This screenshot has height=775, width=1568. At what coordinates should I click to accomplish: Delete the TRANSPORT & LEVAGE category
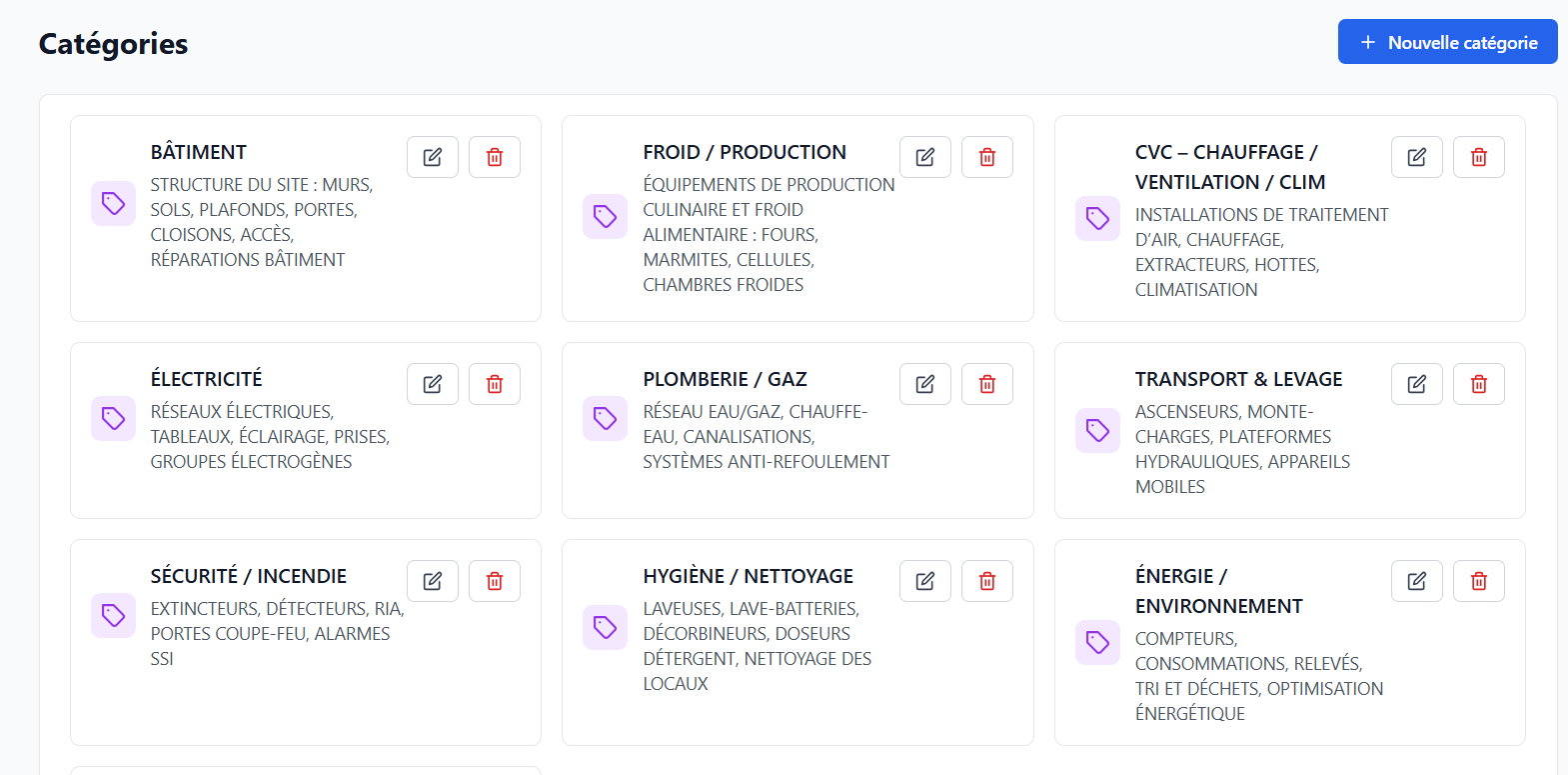pyautogui.click(x=1479, y=384)
